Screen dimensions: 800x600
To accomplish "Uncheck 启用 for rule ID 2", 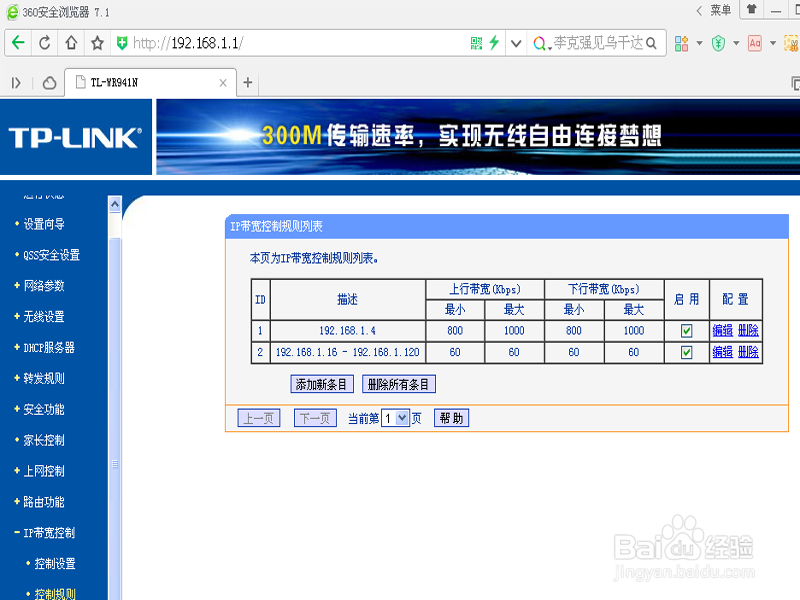I will [684, 352].
